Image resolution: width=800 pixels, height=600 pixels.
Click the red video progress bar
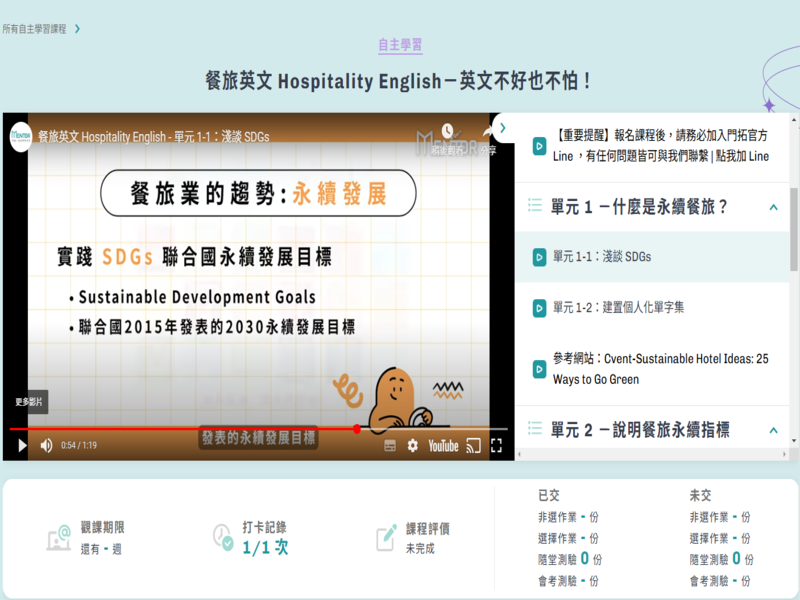pos(200,429)
